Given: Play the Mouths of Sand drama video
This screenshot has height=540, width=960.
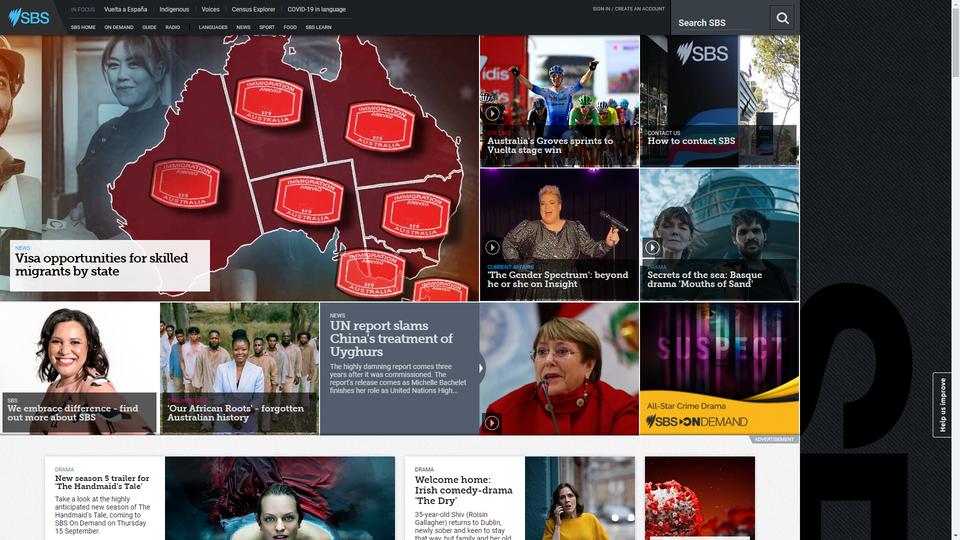Looking at the screenshot, I should coord(652,247).
